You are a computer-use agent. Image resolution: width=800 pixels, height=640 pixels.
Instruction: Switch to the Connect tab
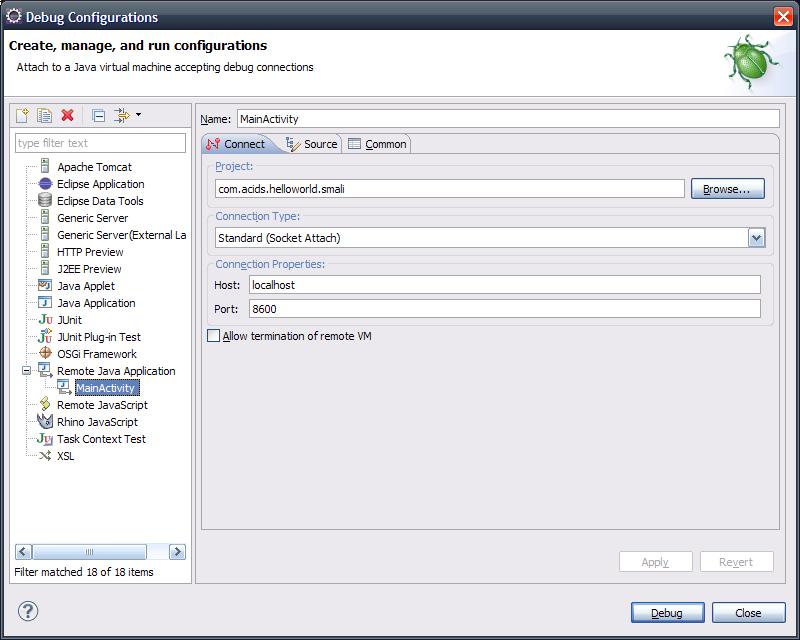[236, 144]
